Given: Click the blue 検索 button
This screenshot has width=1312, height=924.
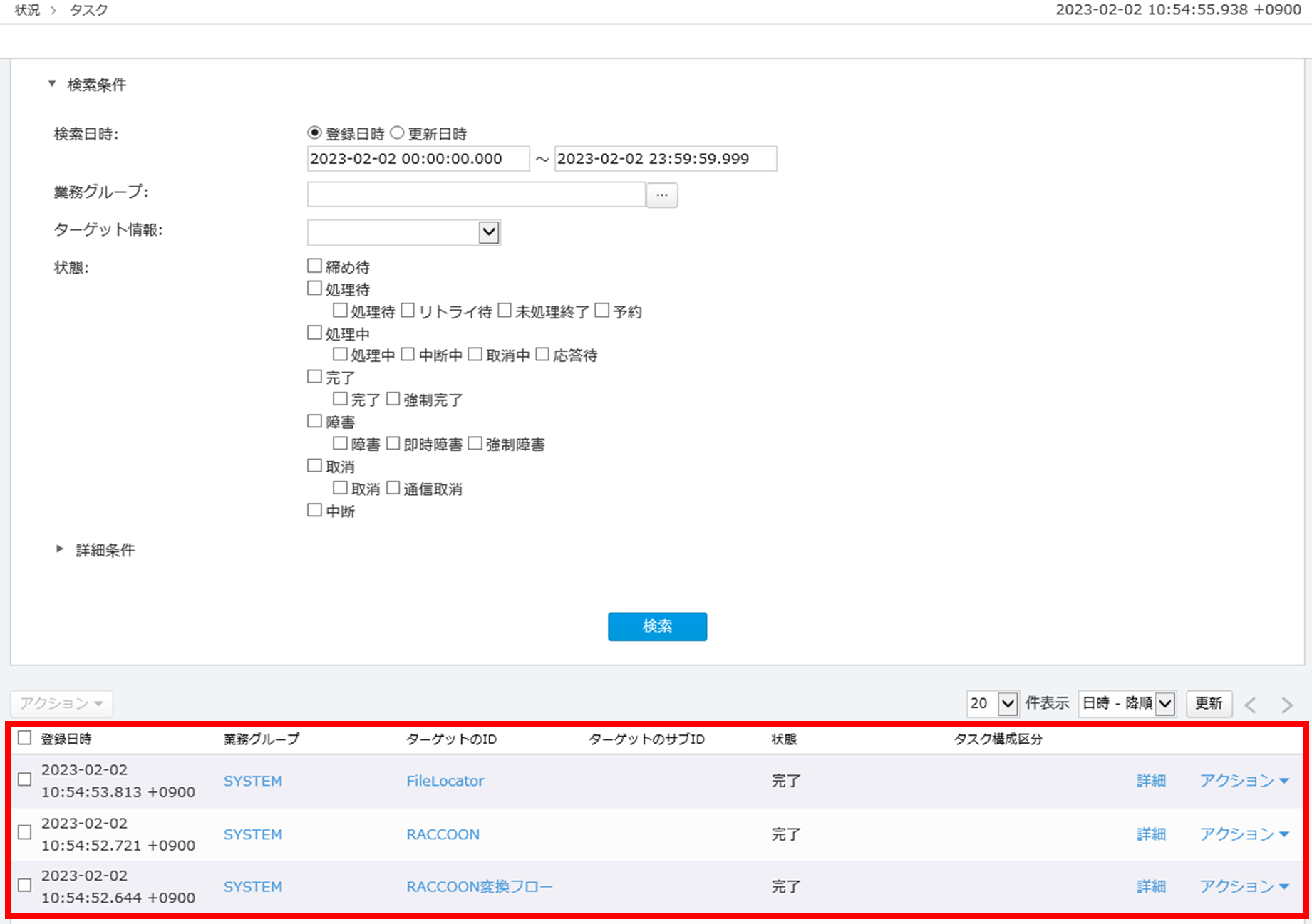Looking at the screenshot, I should point(657,626).
